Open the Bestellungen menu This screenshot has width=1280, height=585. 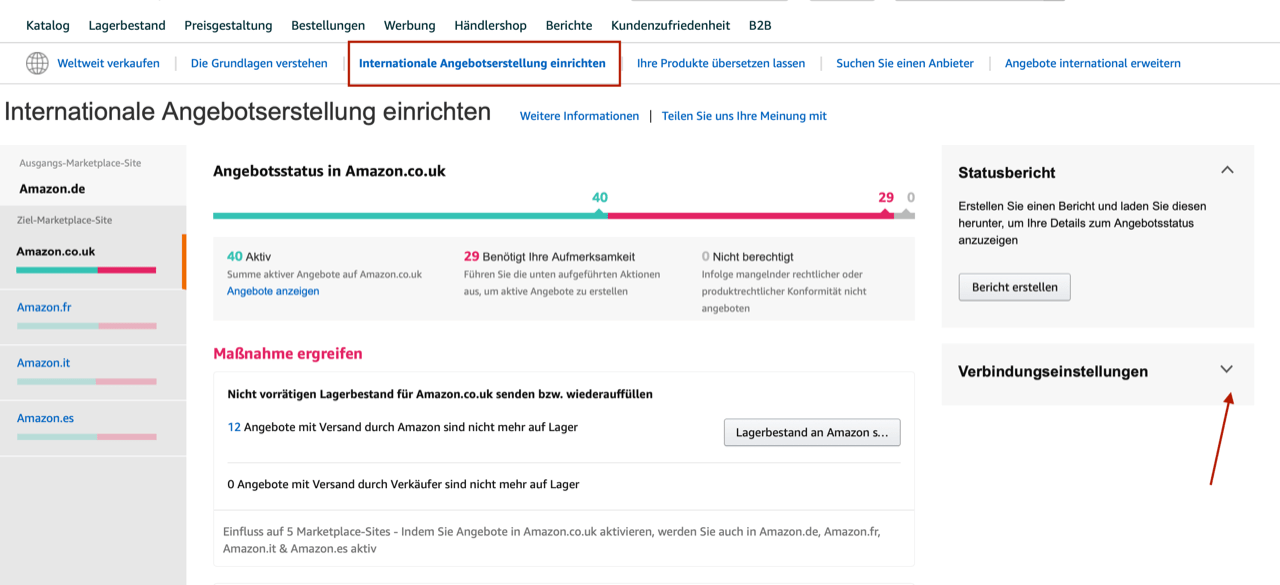pos(328,25)
